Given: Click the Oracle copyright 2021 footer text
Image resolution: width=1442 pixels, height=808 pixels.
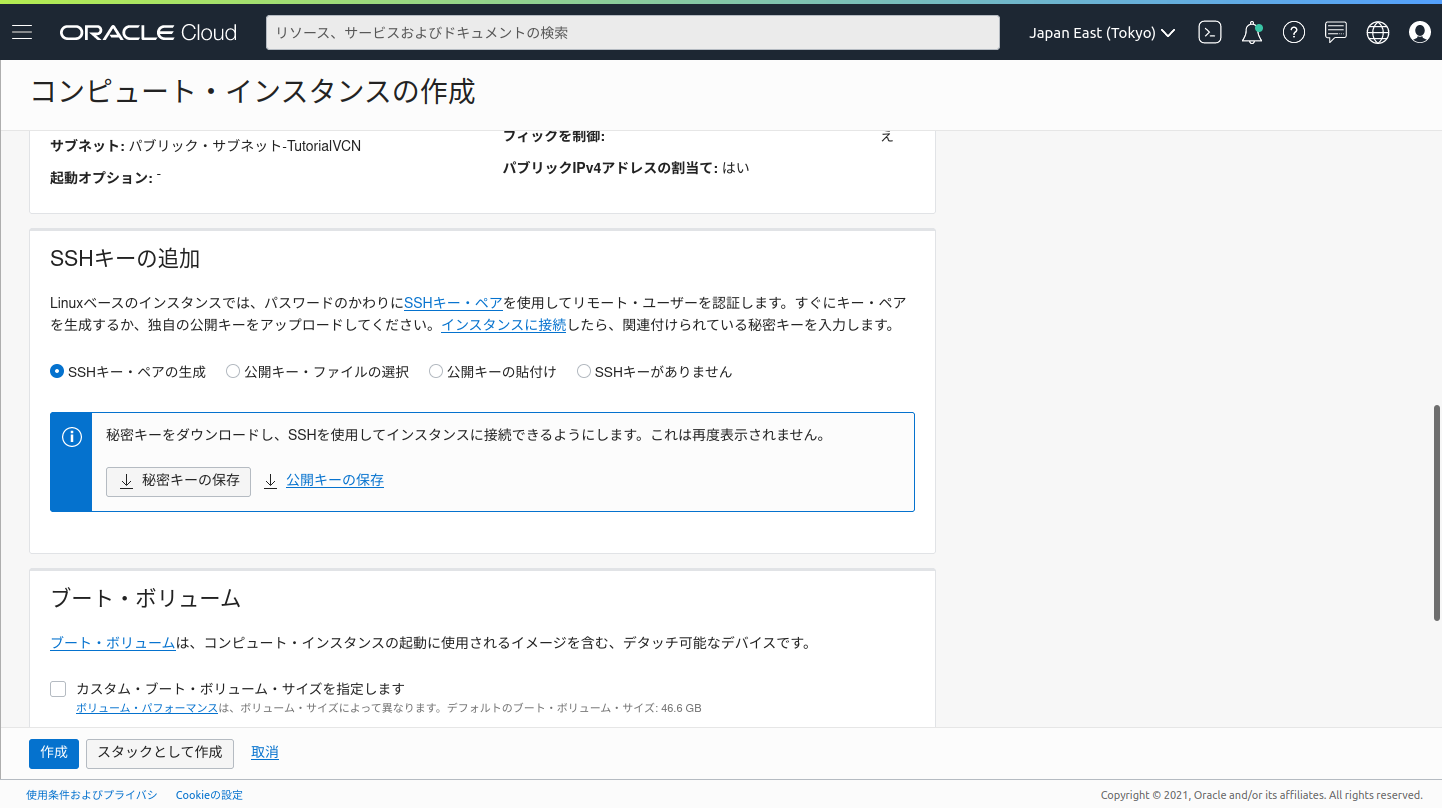Looking at the screenshot, I should tap(1262, 795).
